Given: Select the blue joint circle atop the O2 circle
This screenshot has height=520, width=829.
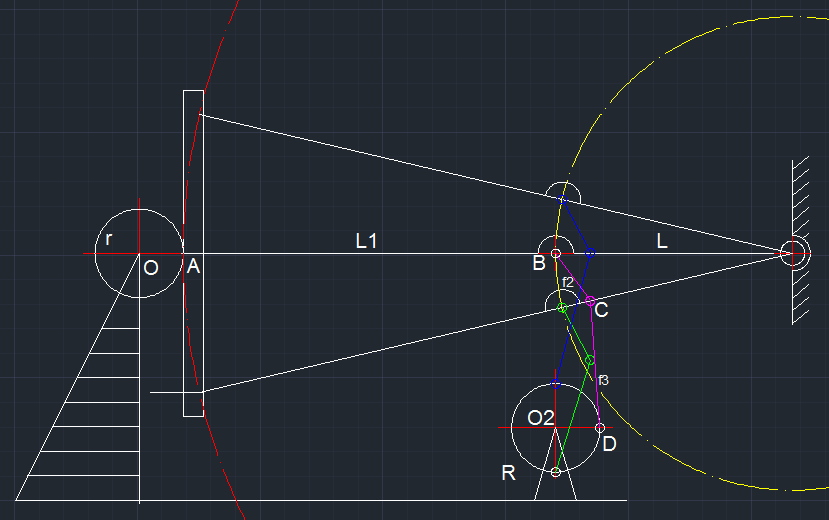Looking at the screenshot, I should click(555, 384).
